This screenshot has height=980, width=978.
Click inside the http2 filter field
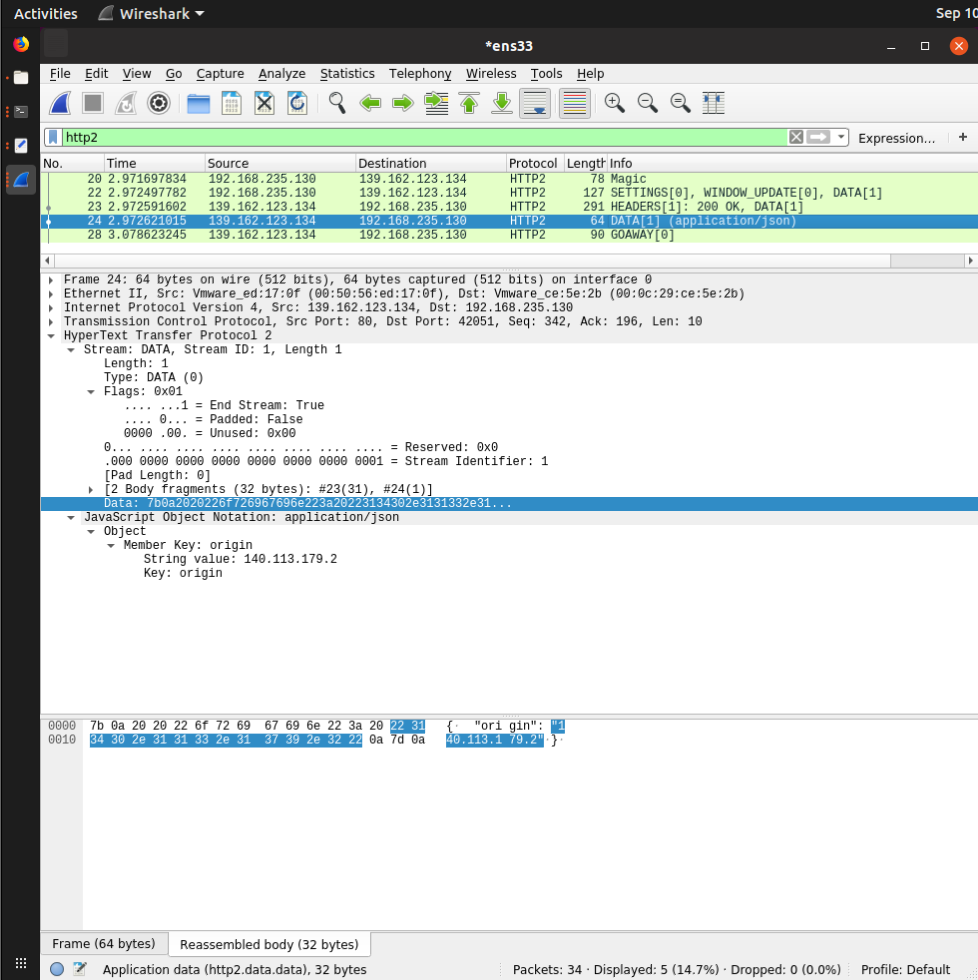pos(425,138)
